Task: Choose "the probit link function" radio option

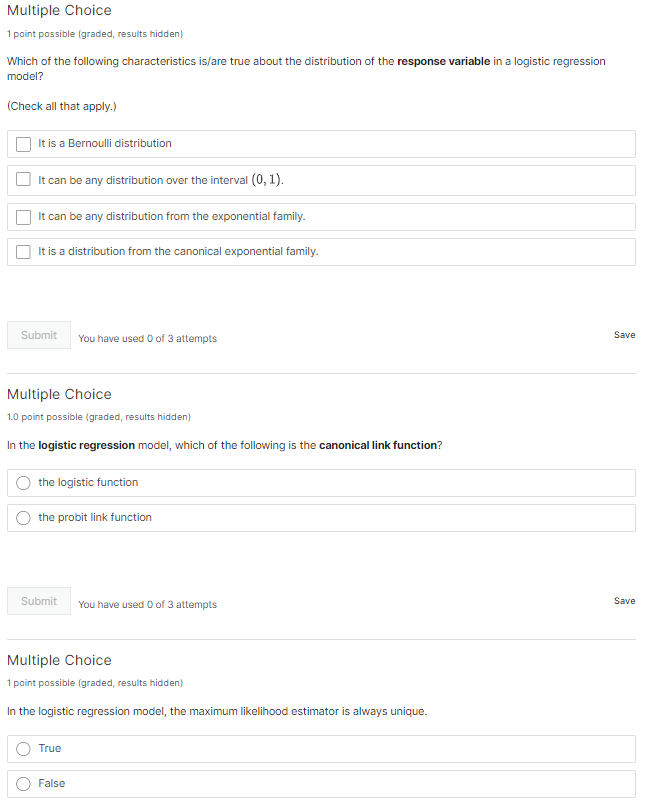Action: (x=24, y=518)
